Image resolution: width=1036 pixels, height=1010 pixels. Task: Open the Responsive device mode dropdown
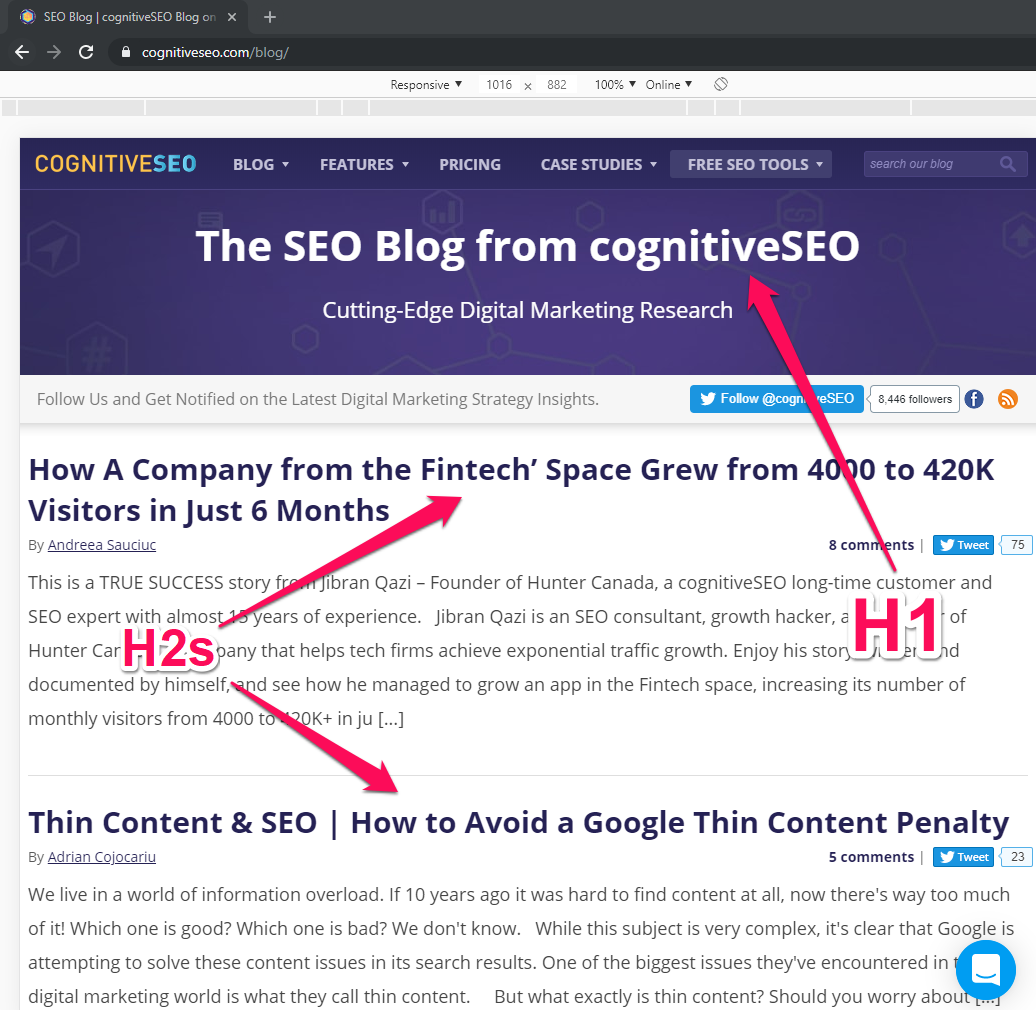[x=425, y=84]
